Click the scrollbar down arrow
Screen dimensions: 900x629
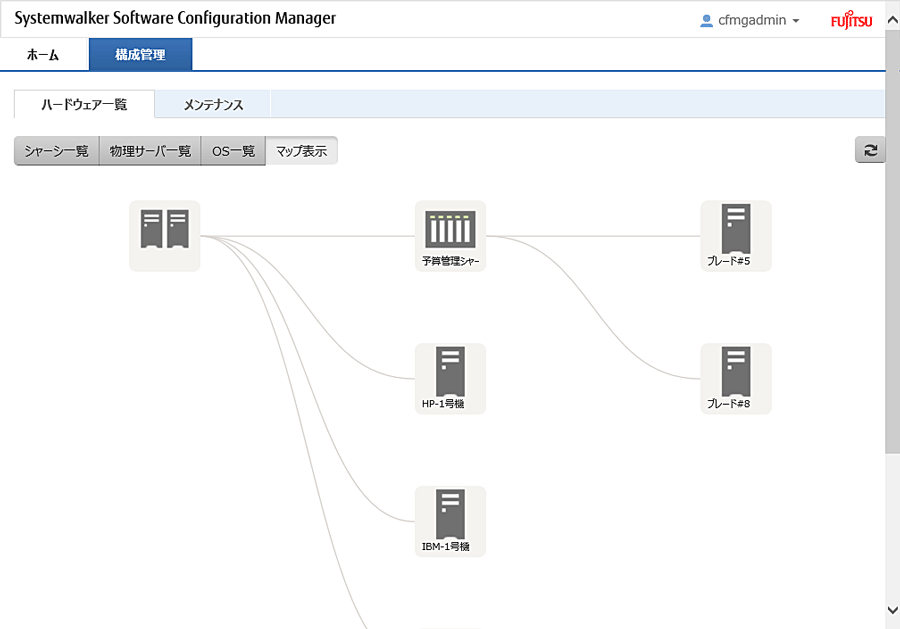(x=893, y=610)
